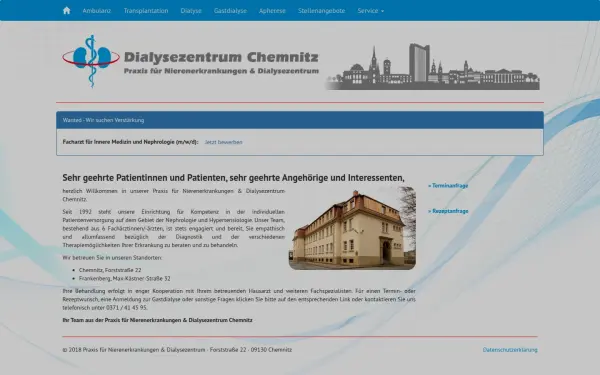Select the Chemnitz, Forststraße 22 list item
Image resolution: width=600 pixels, height=375 pixels.
click(110, 270)
